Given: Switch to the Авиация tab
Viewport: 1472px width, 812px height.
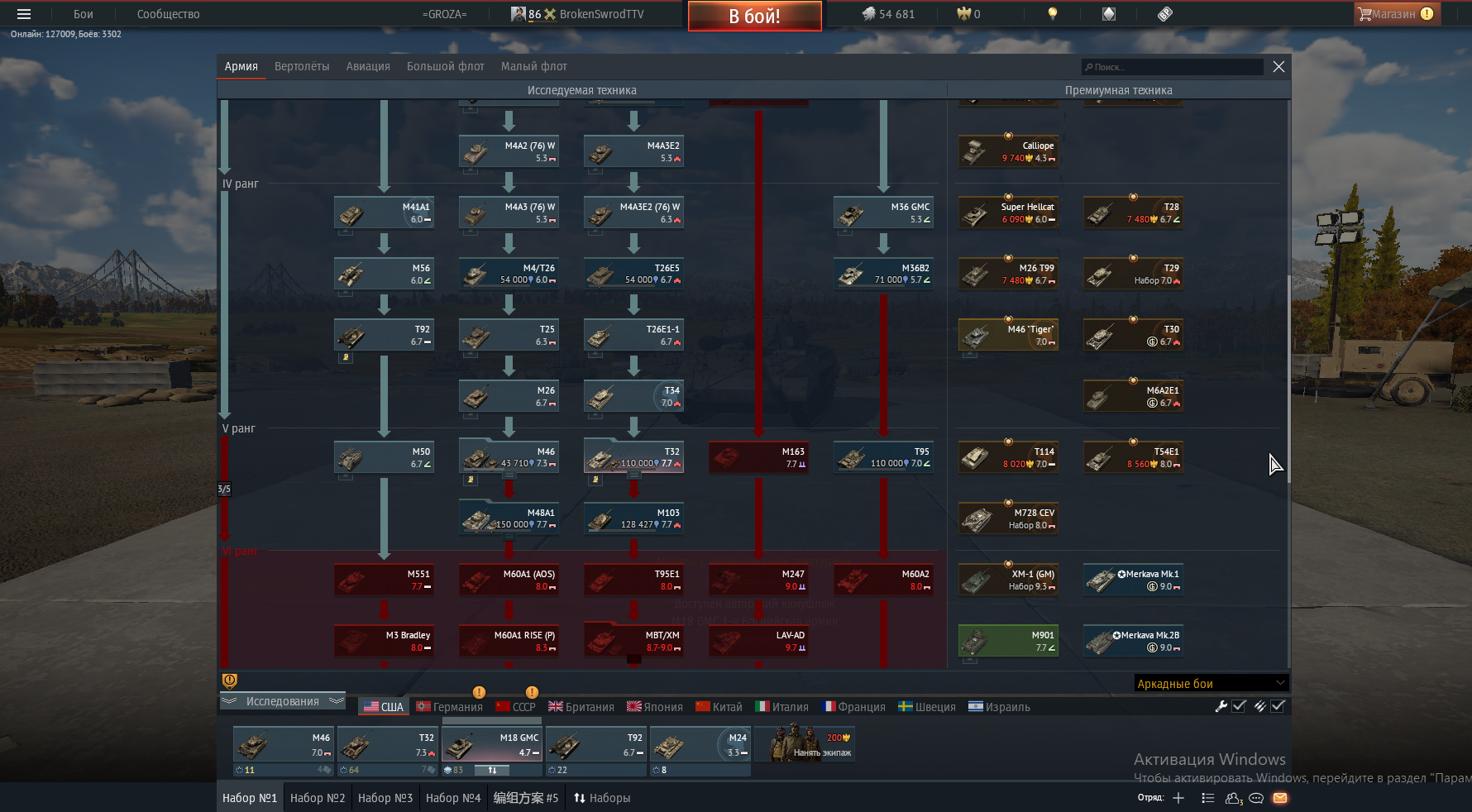Looking at the screenshot, I should tap(368, 66).
